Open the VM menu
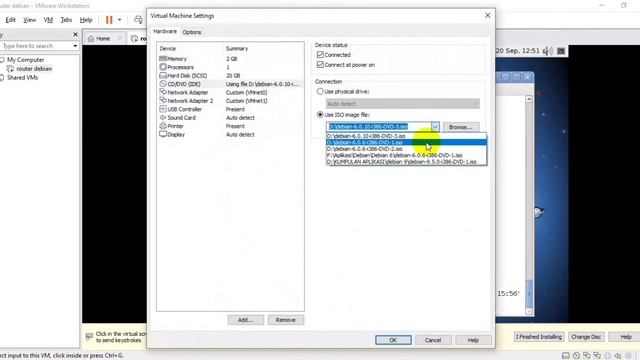The height and width of the screenshot is (360, 640). click(48, 20)
